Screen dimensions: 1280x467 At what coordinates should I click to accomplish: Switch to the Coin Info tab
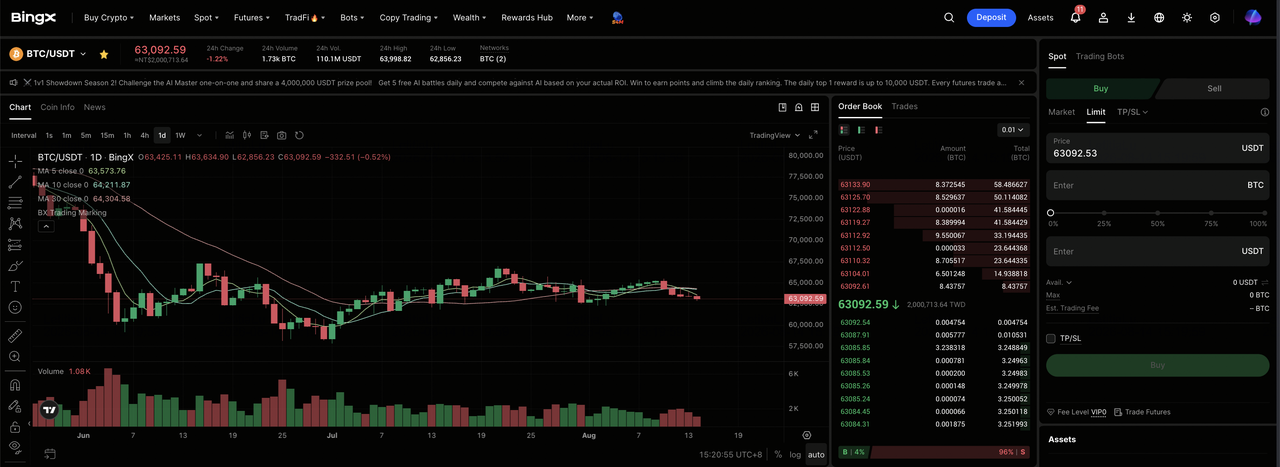pos(57,107)
